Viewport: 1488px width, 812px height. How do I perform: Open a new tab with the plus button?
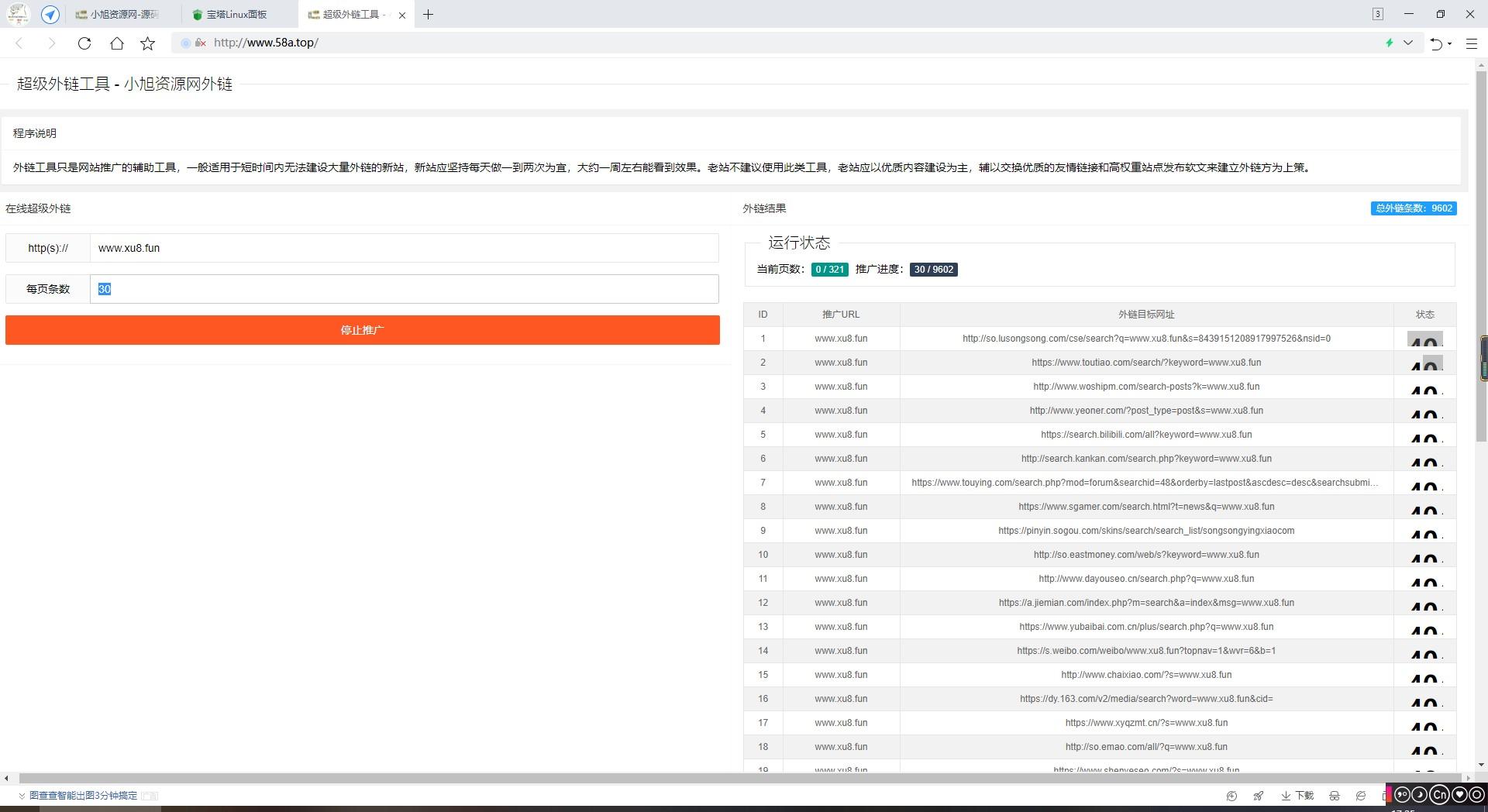tap(429, 14)
